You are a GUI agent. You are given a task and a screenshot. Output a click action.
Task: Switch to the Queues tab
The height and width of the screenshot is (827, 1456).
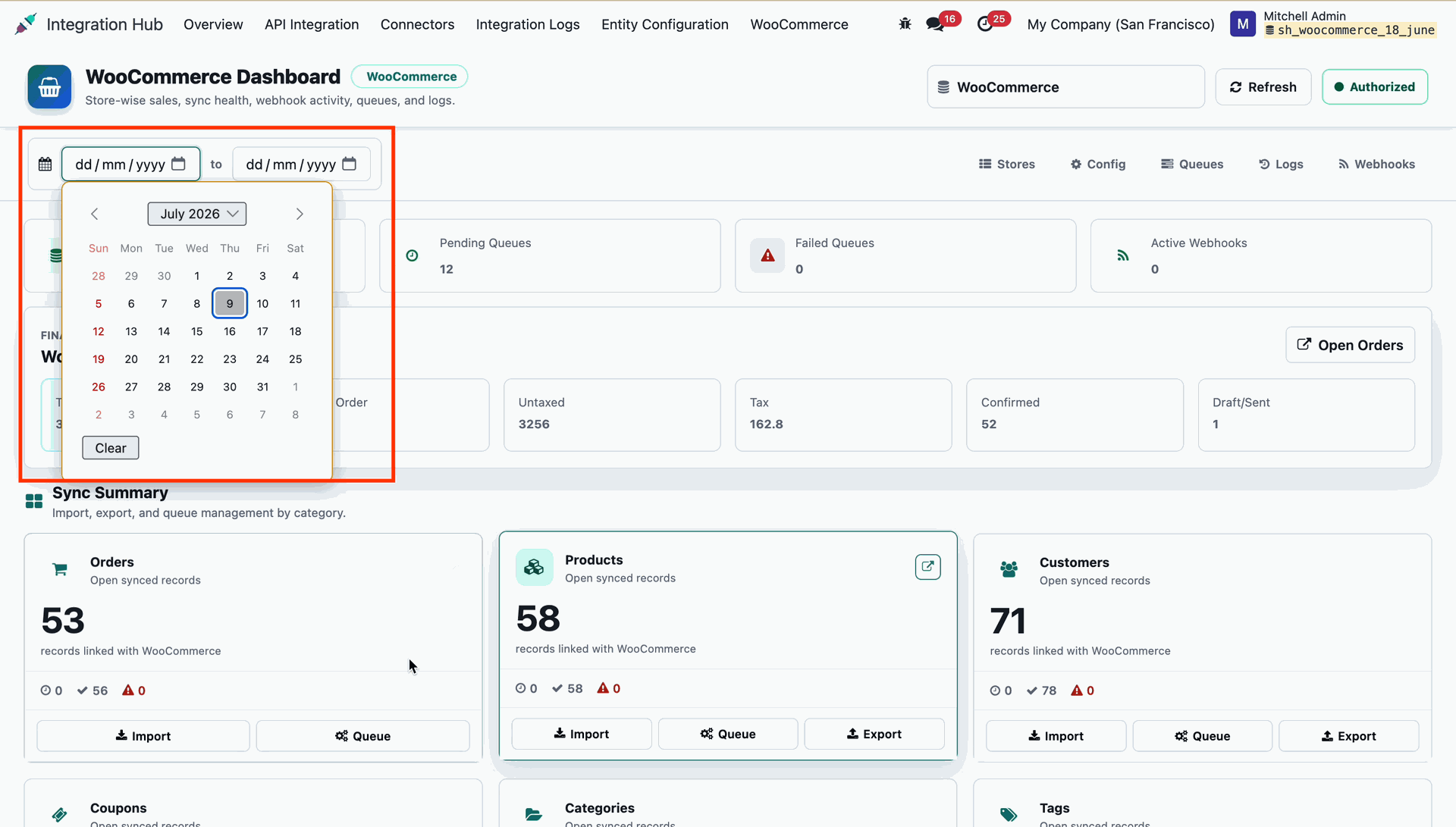tap(1192, 164)
